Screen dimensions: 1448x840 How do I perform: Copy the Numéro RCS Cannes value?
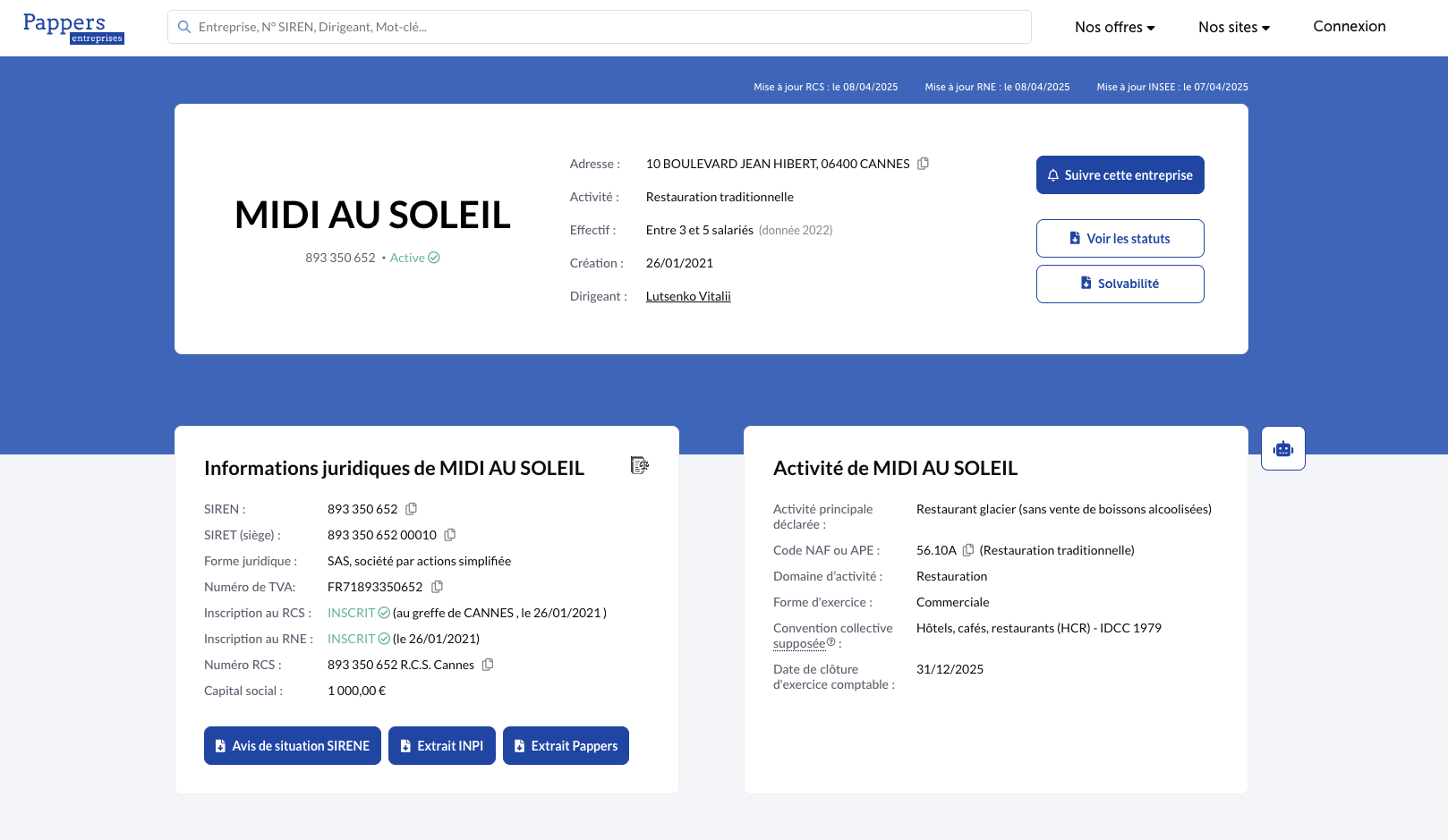[x=488, y=665]
